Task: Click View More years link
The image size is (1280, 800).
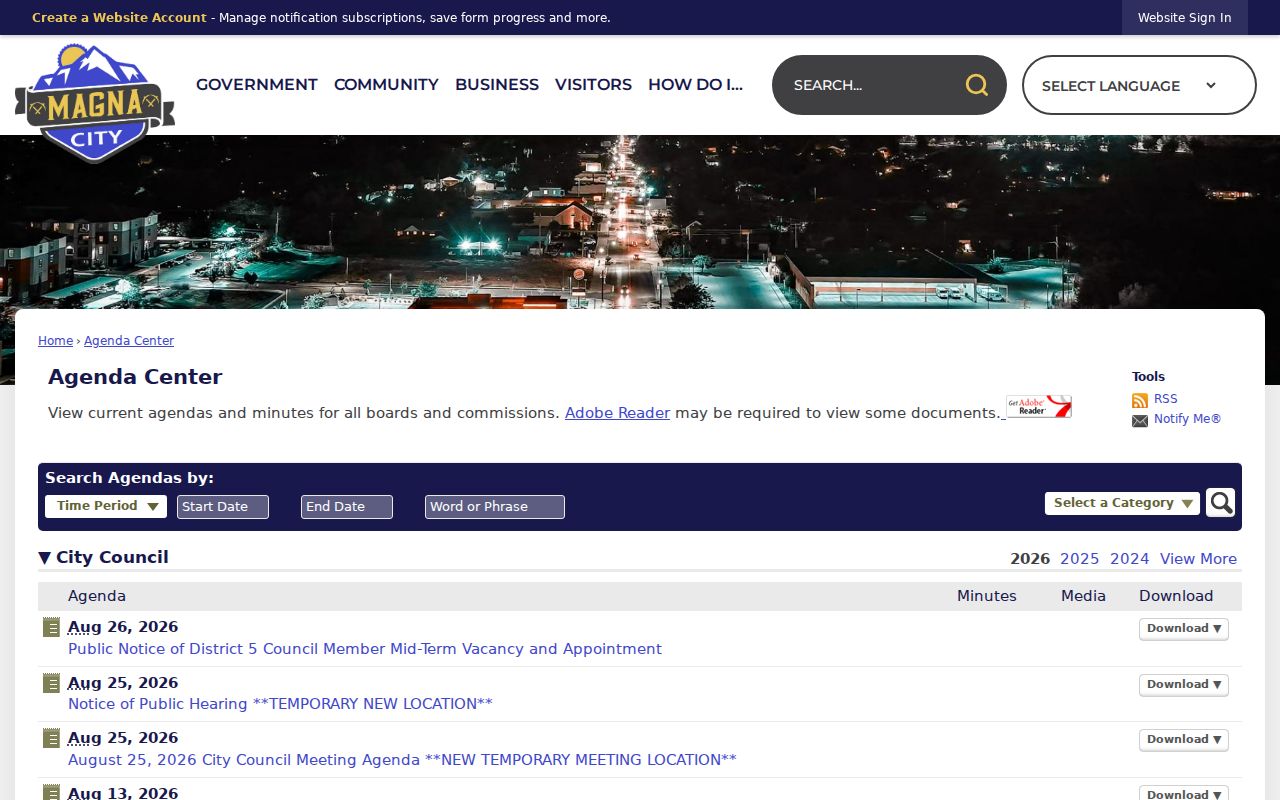Action: 1198,559
